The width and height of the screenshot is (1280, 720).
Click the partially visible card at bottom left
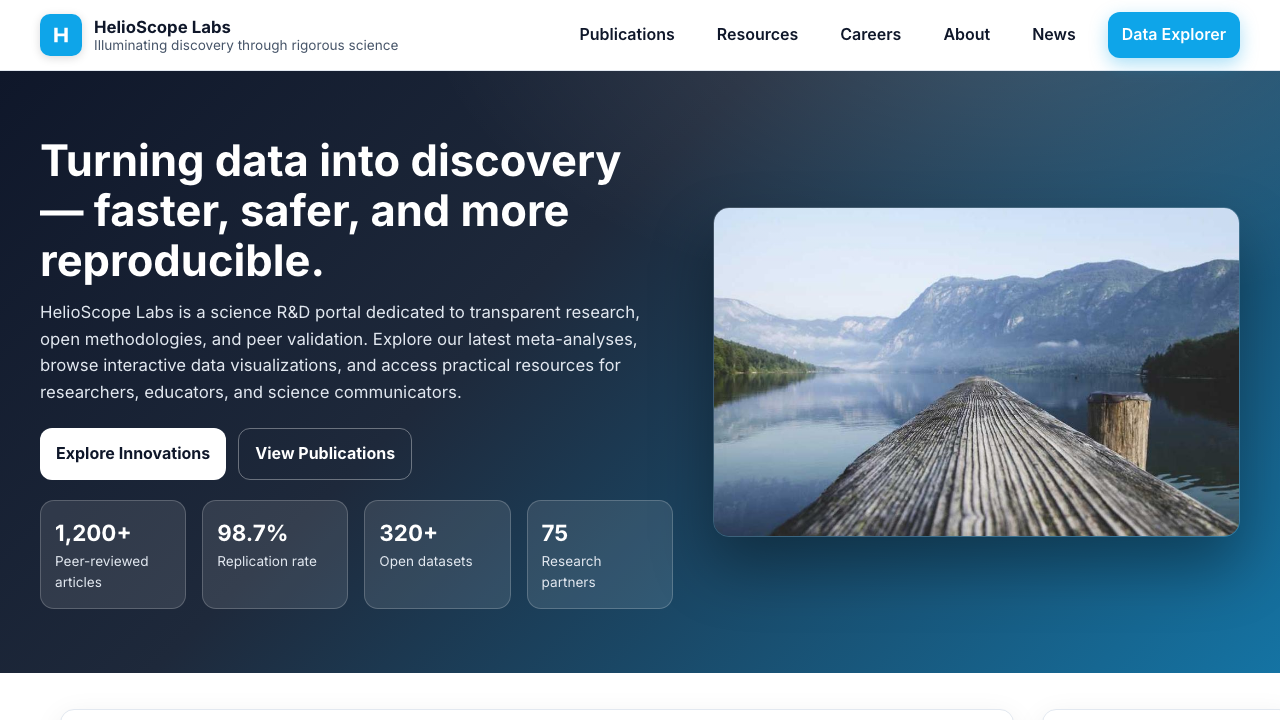tap(537, 714)
